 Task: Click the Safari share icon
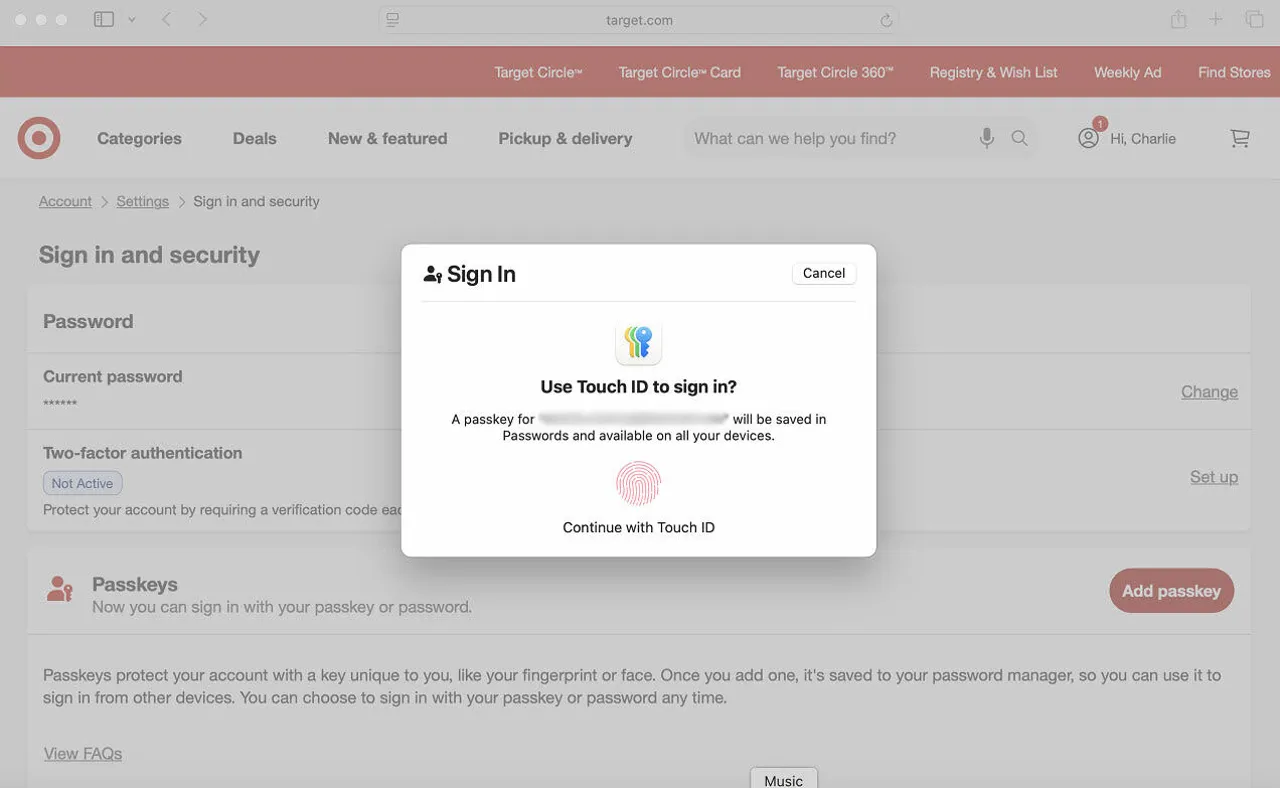[1179, 19]
